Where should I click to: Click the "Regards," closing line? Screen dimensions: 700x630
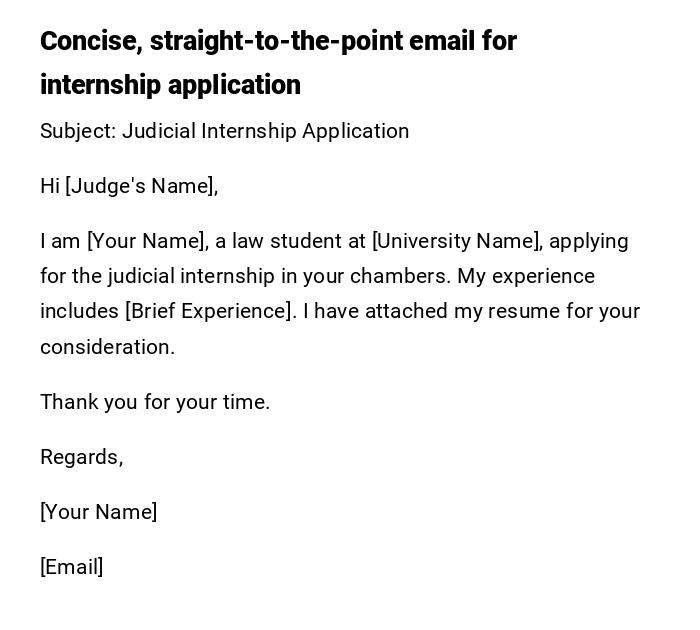pos(81,457)
